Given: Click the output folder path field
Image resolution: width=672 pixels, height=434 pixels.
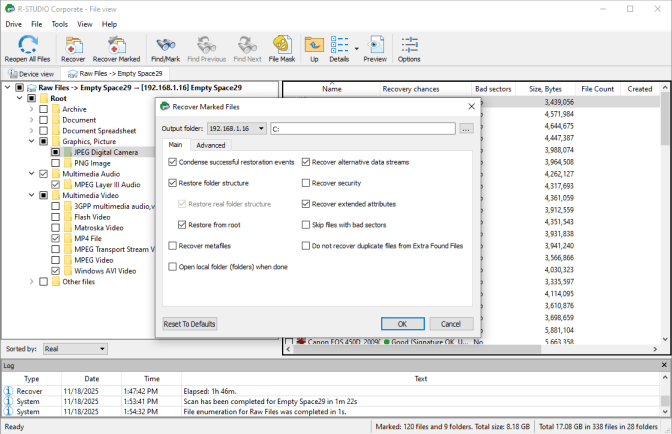Looking at the screenshot, I should tap(362, 129).
